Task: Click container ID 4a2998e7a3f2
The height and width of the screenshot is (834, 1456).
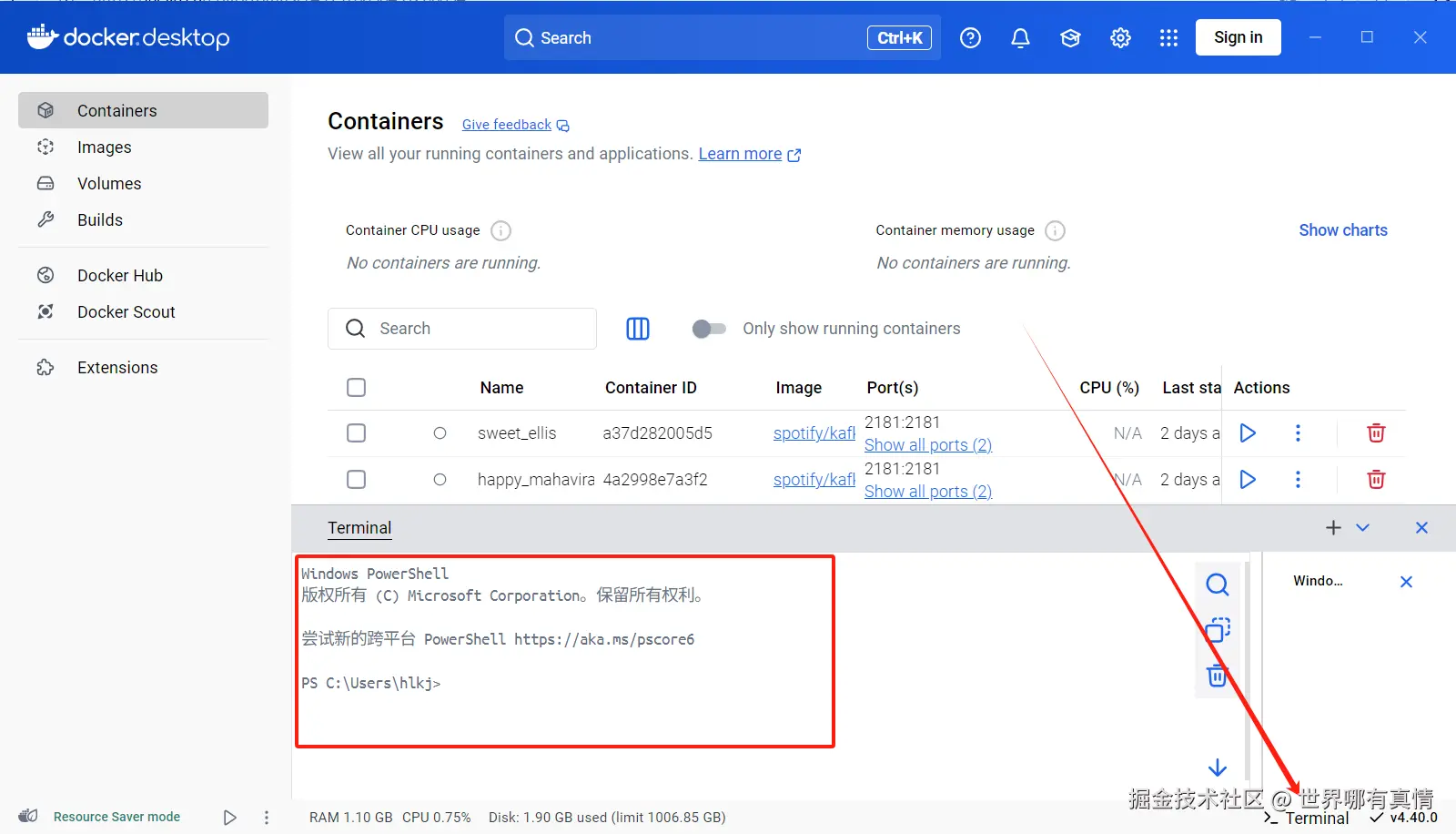Action: point(655,480)
